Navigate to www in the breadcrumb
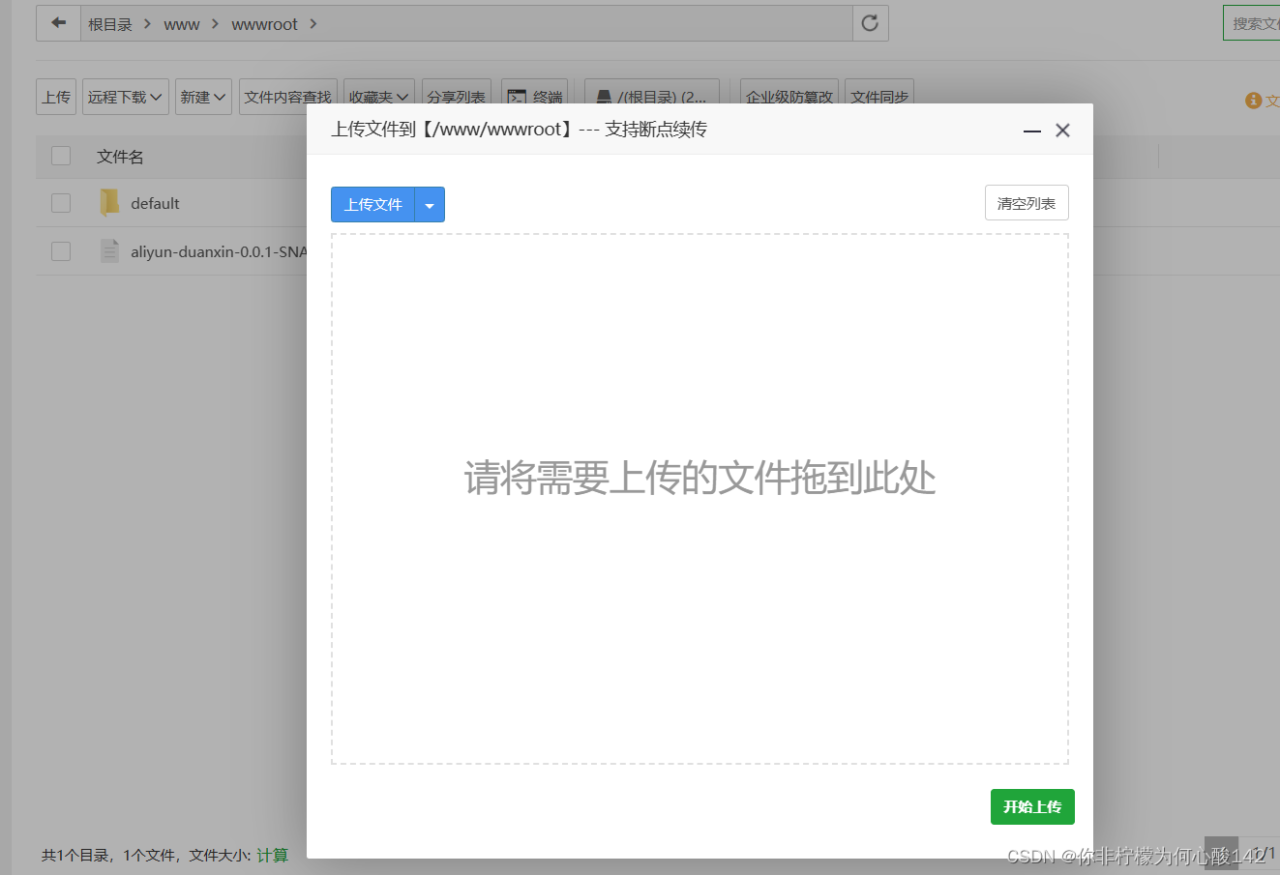Image resolution: width=1280 pixels, height=875 pixels. tap(181, 23)
